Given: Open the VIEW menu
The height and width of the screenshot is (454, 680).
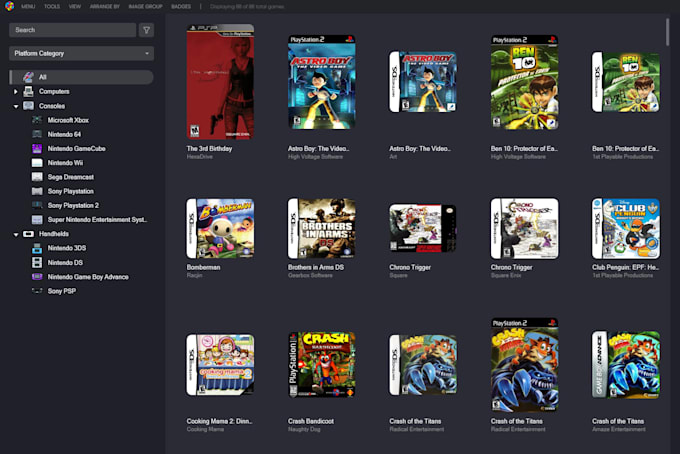Looking at the screenshot, I should coord(75,7).
